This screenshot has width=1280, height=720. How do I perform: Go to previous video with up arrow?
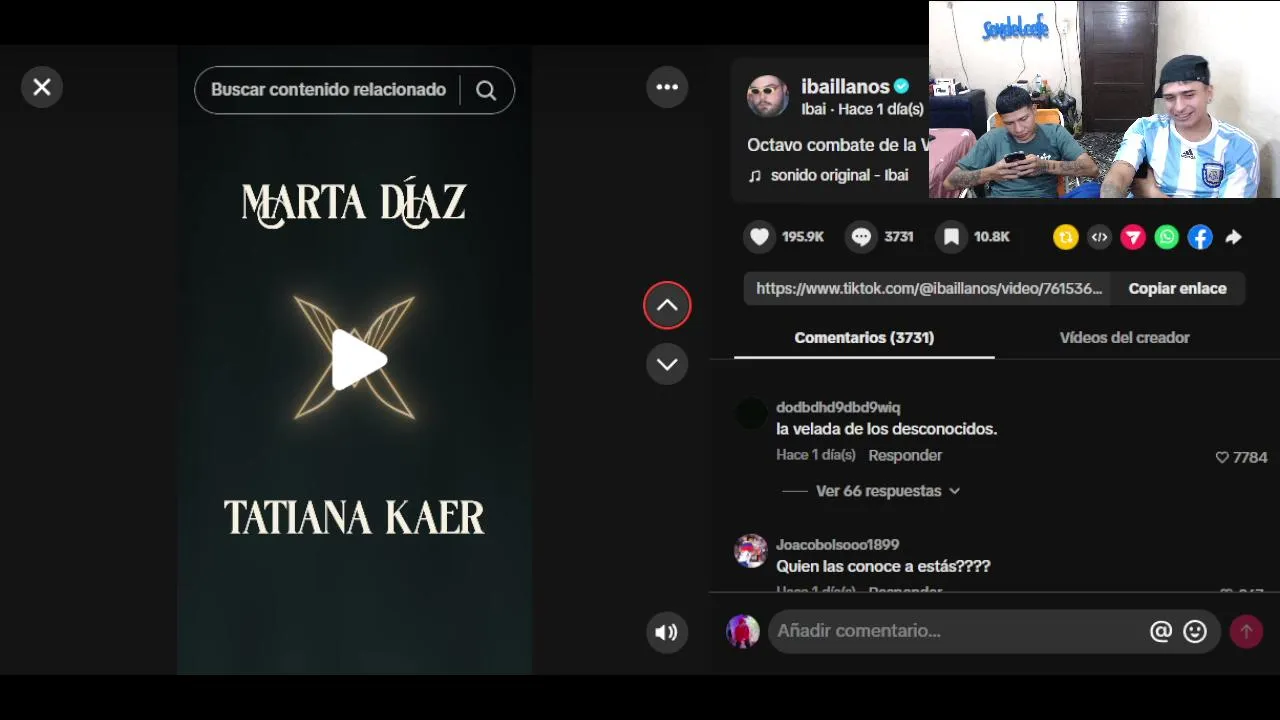tap(667, 306)
